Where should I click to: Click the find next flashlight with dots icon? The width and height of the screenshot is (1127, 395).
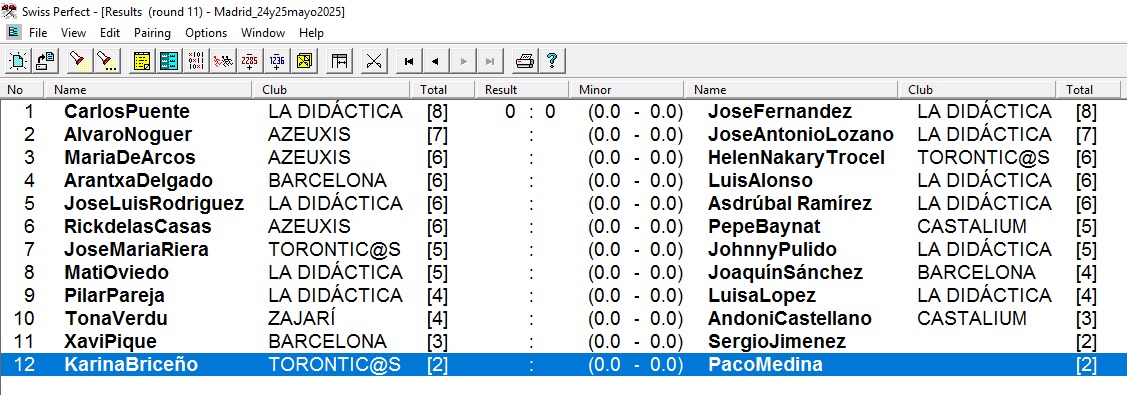107,61
